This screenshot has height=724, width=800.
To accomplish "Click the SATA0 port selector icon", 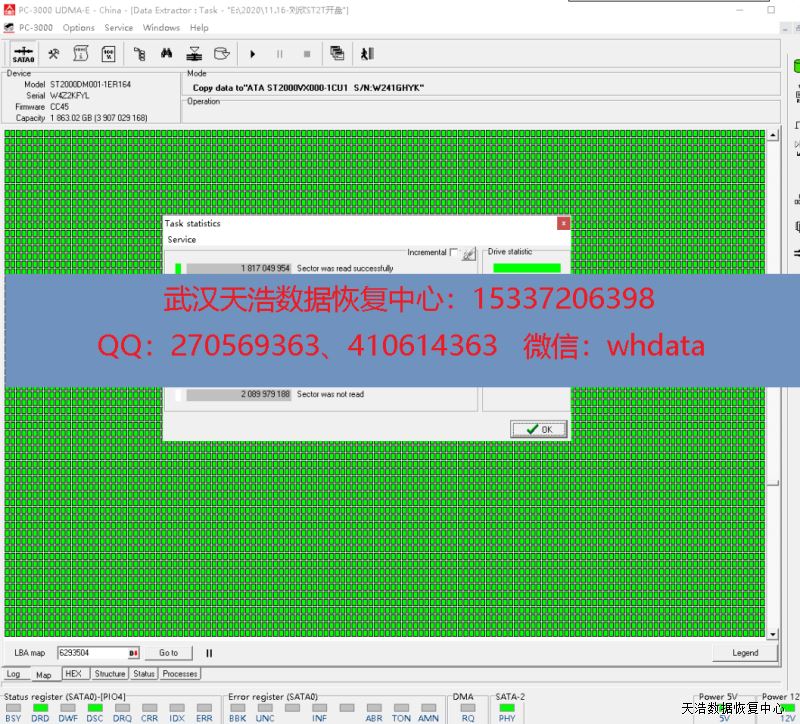I will (23, 54).
